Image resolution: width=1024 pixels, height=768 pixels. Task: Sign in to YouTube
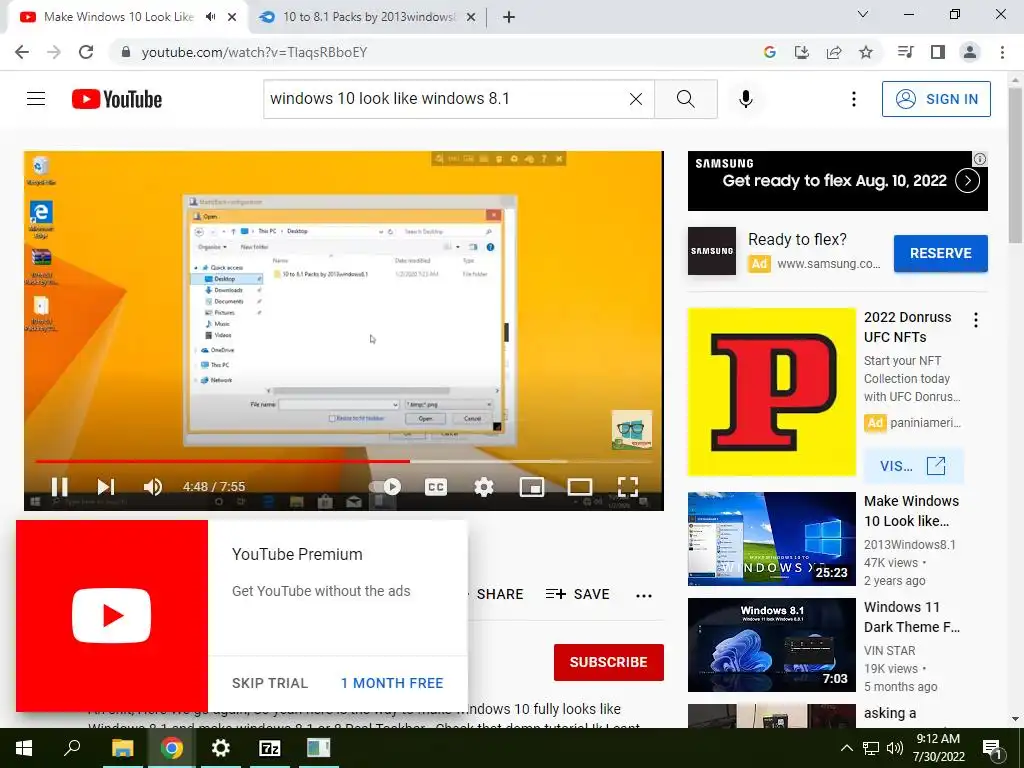(x=936, y=99)
